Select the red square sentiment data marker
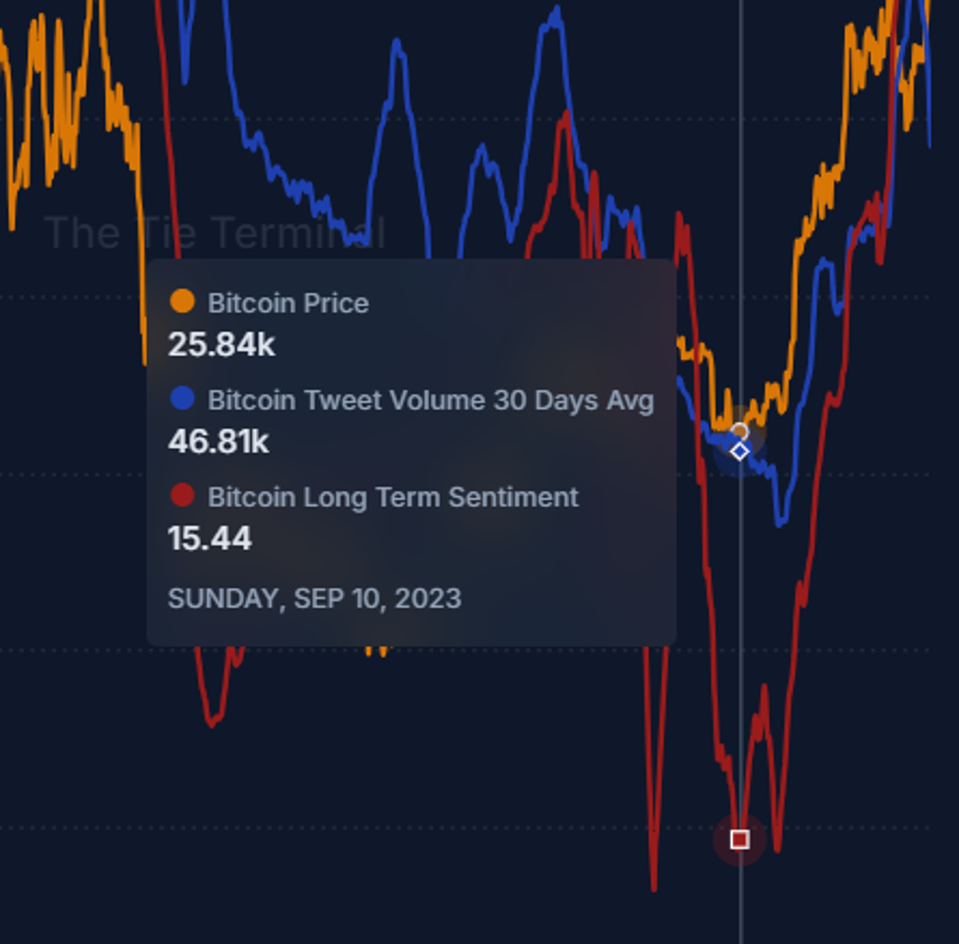Image resolution: width=959 pixels, height=944 pixels. pos(739,839)
